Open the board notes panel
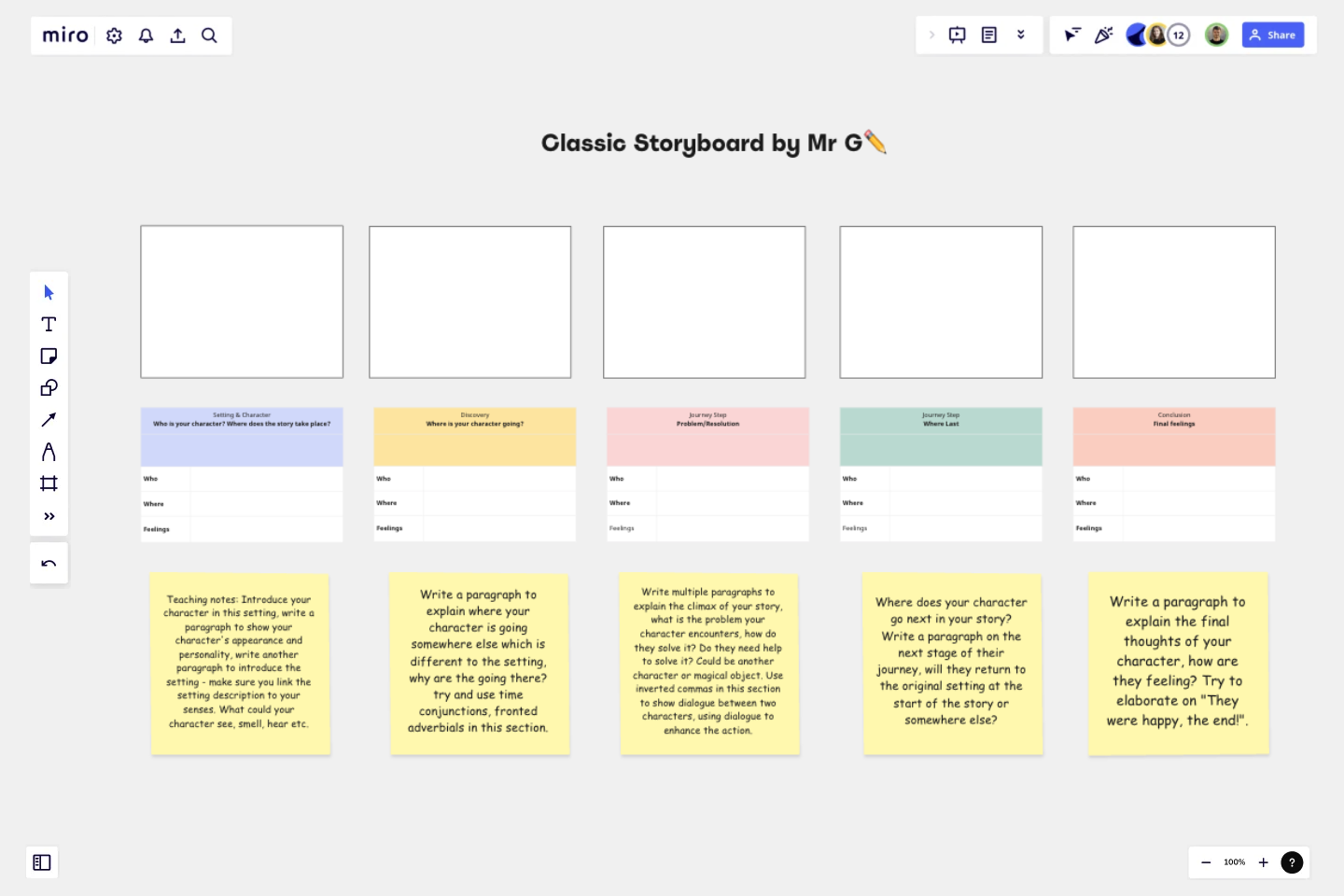1344x896 pixels. [988, 35]
